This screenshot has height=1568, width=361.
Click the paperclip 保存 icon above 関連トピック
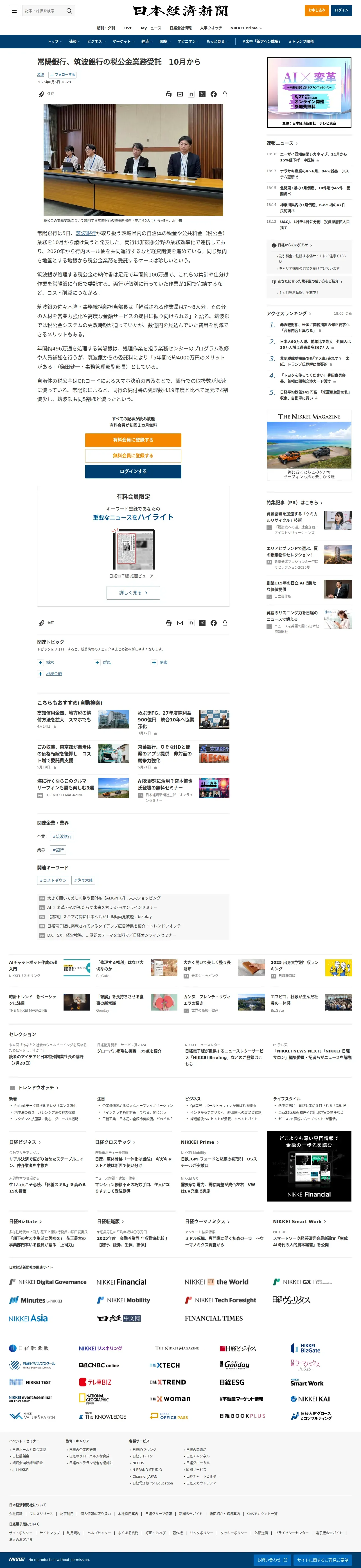41,623
